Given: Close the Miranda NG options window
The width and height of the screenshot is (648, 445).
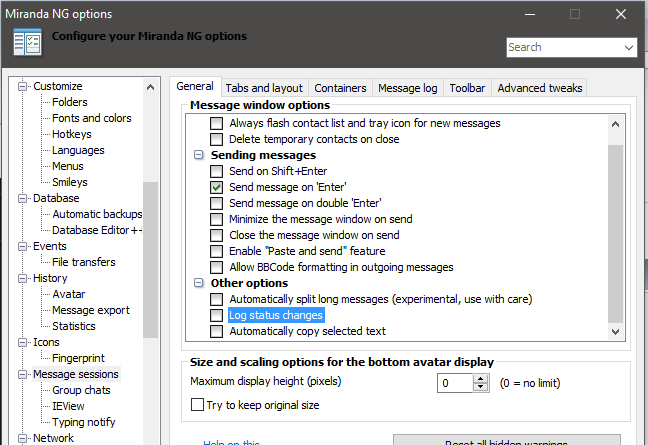Looking at the screenshot, I should coord(621,14).
